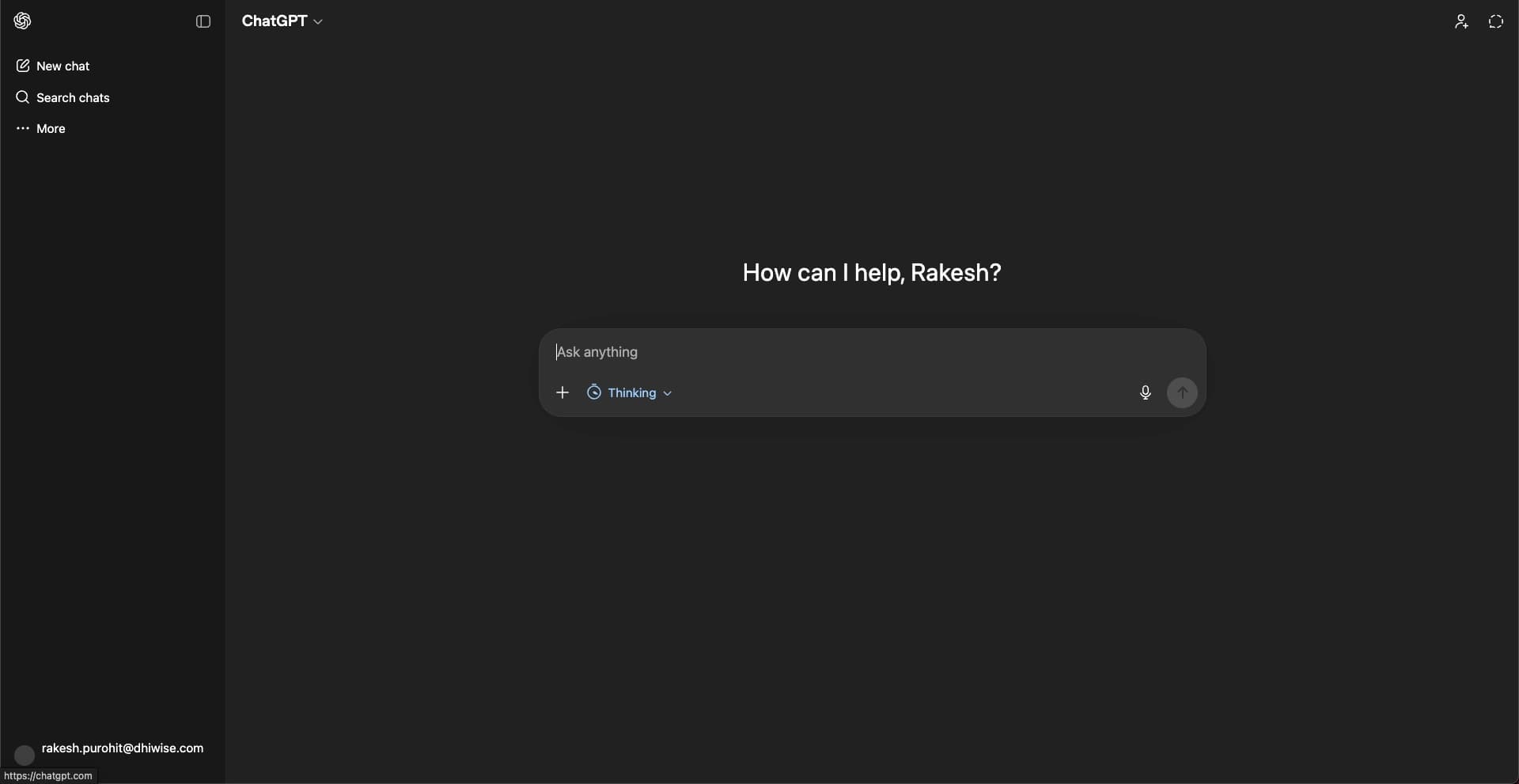Select the Search chats icon
This screenshot has height=784, width=1519.
pyautogui.click(x=22, y=97)
